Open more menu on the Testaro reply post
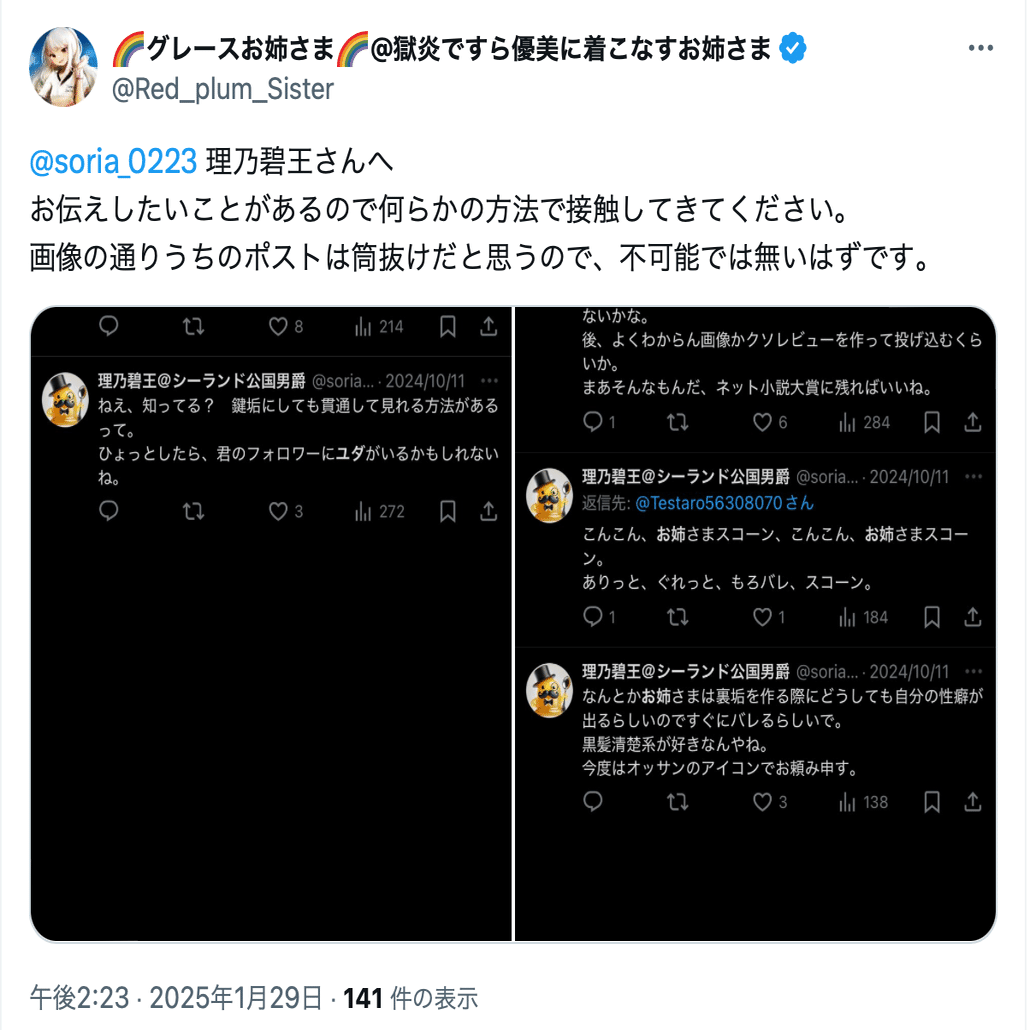Viewport: 1030px width, 1030px height. click(973, 476)
